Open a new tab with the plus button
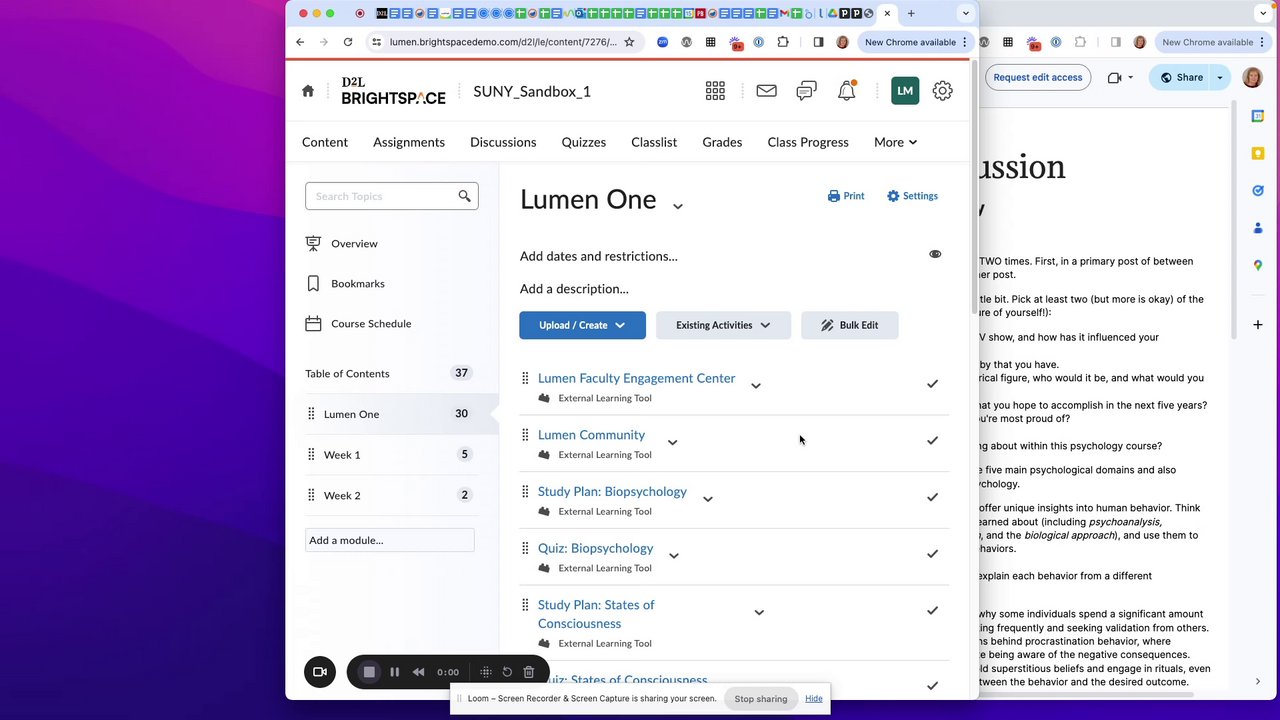1280x720 pixels. click(911, 14)
